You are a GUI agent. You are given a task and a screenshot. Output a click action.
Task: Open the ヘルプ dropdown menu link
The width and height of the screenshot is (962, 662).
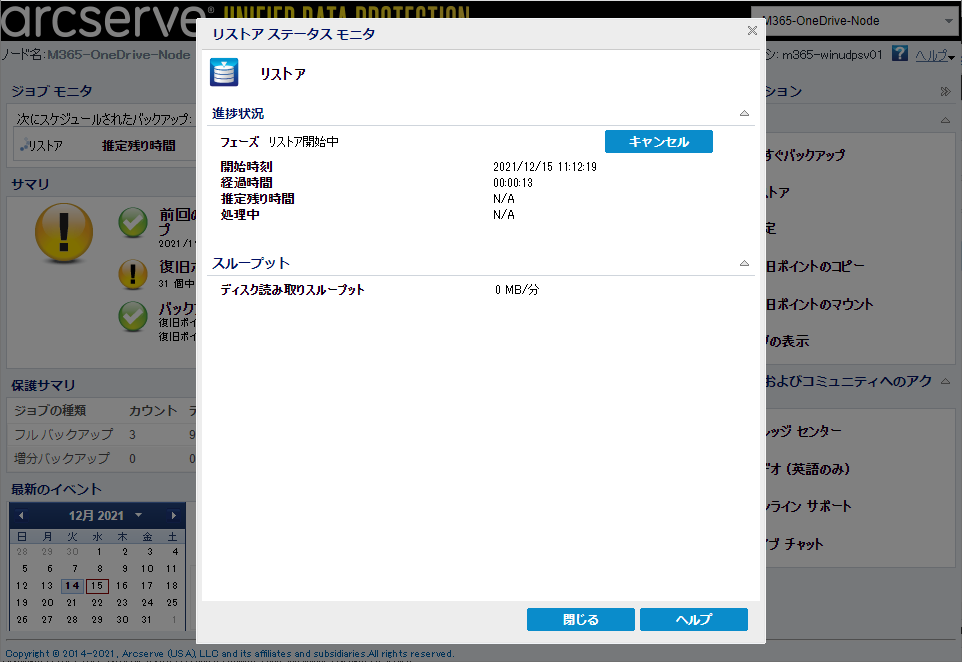(x=934, y=55)
